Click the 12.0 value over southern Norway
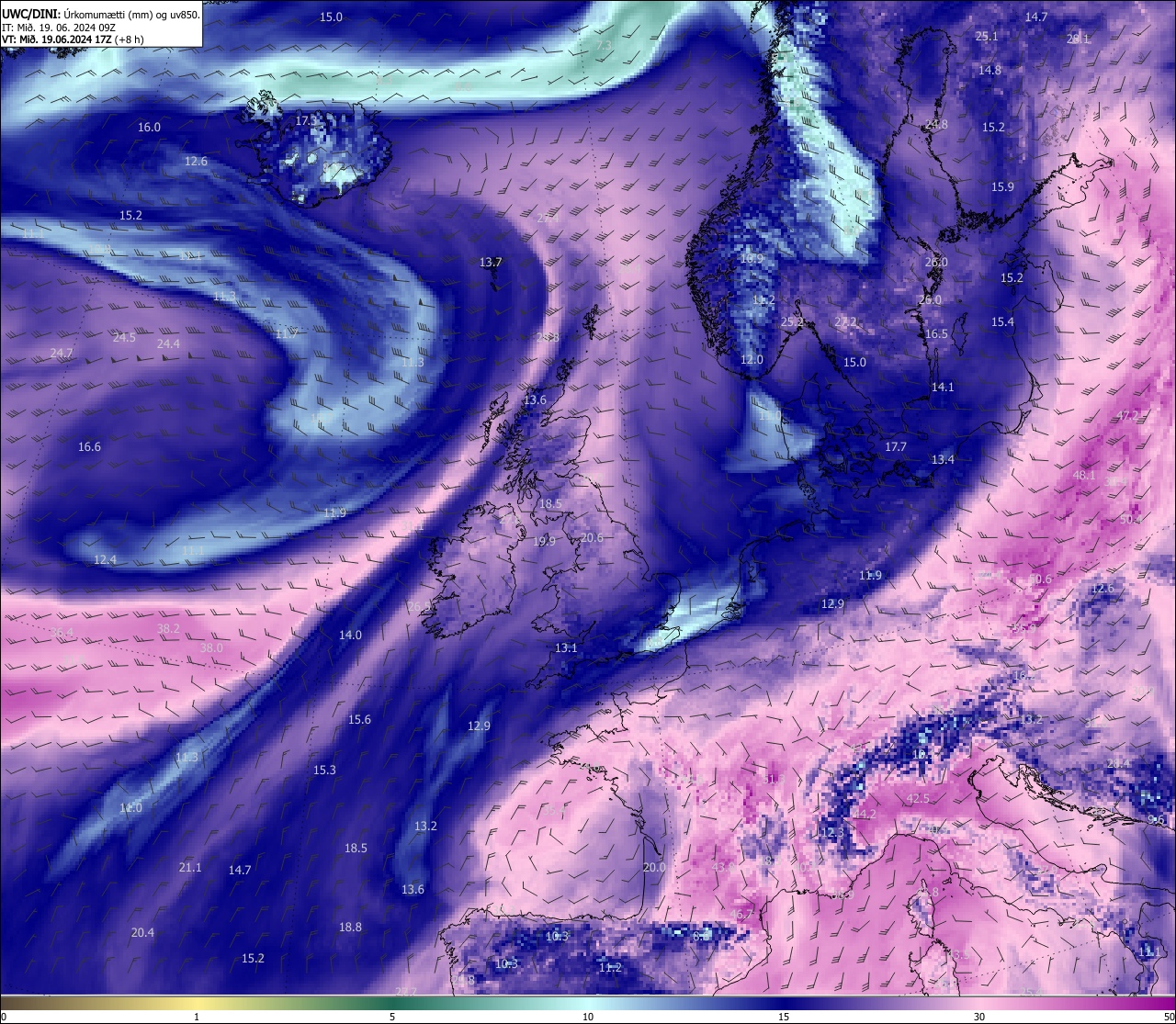 (x=752, y=360)
